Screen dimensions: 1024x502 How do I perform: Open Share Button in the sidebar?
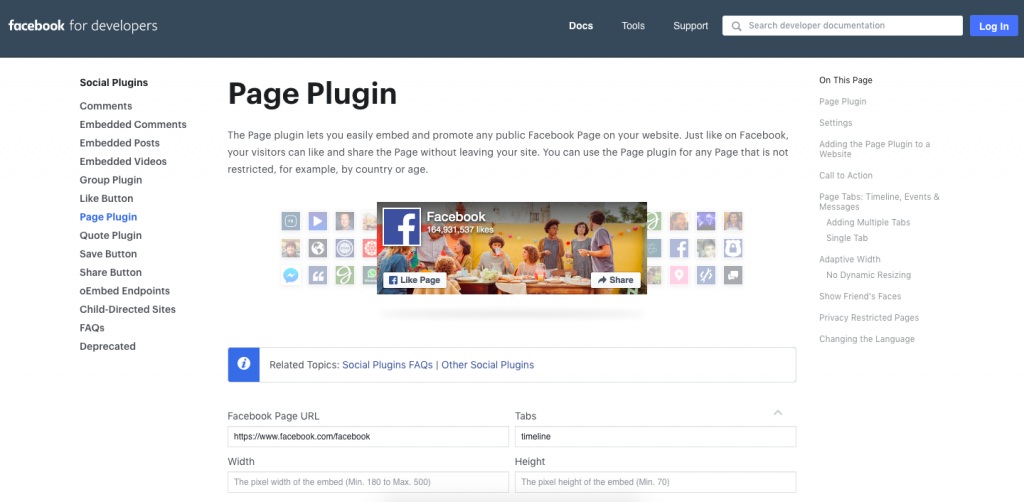[x=110, y=272]
